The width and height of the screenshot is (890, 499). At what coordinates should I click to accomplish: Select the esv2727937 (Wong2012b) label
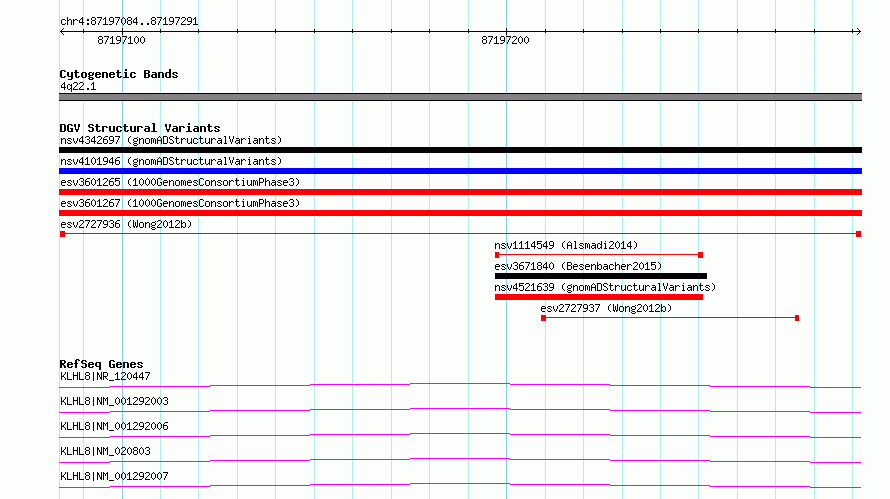point(606,308)
